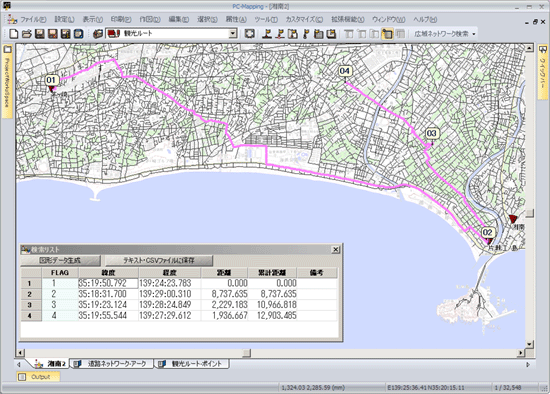Click the last icon in the flag tools group
This screenshot has height=394, width=550.
click(331, 34)
